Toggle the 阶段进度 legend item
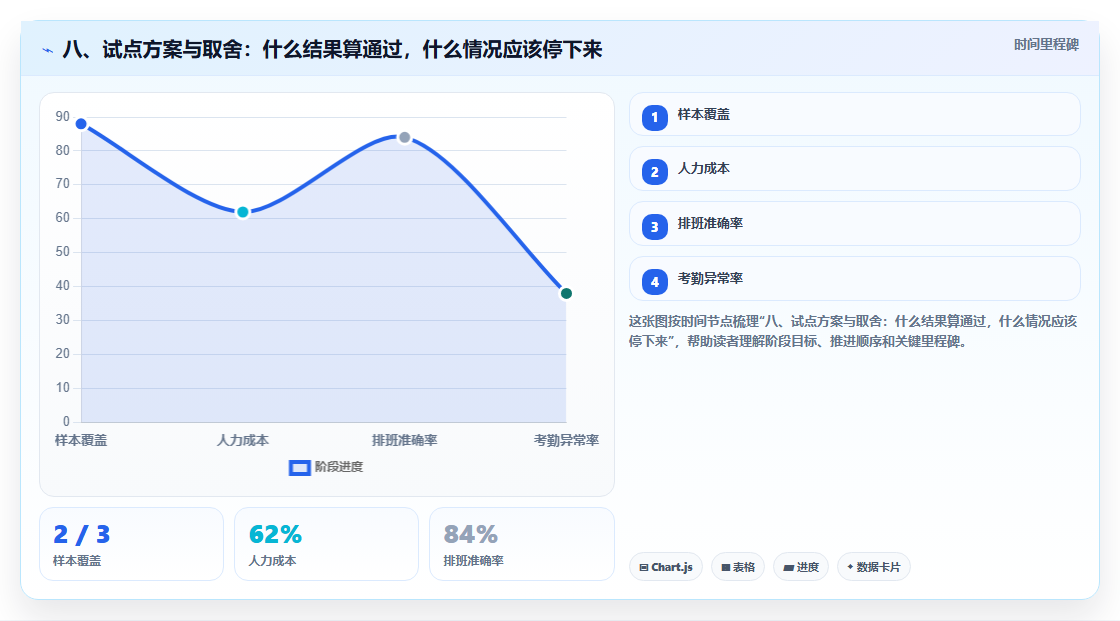Screen dimensions: 1120x621 tap(326, 467)
